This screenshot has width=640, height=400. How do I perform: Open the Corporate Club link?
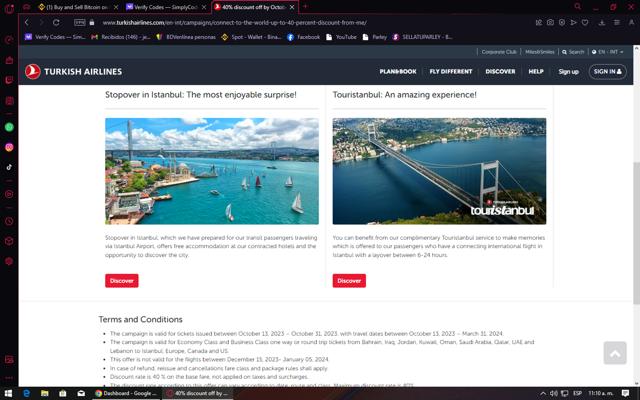click(499, 52)
